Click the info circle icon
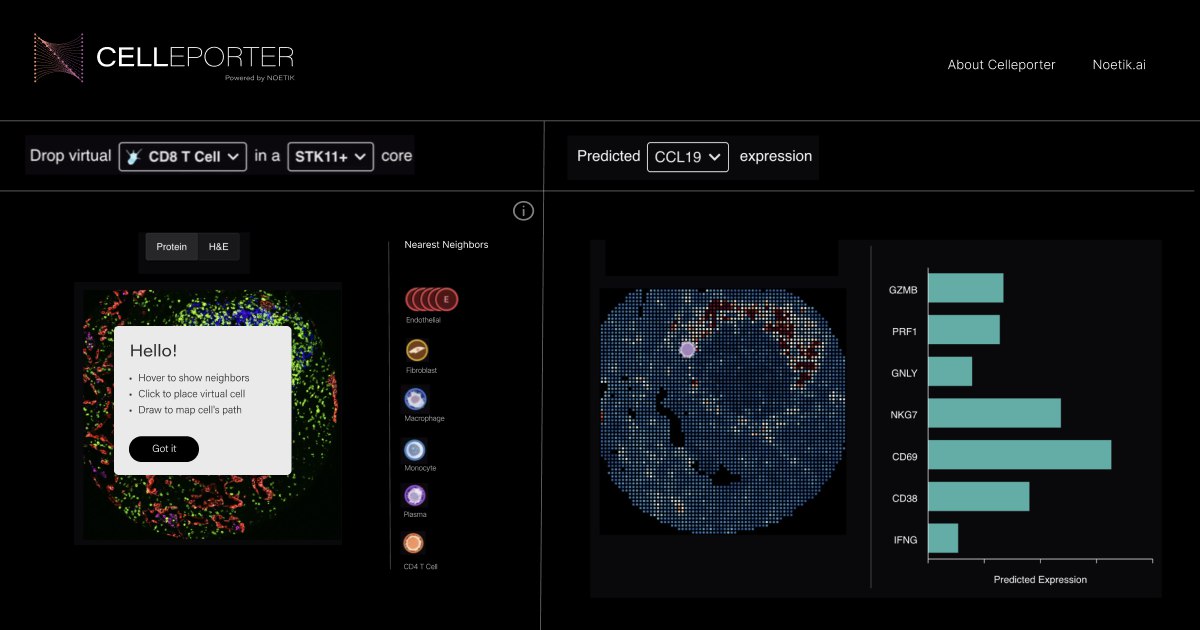 click(523, 211)
